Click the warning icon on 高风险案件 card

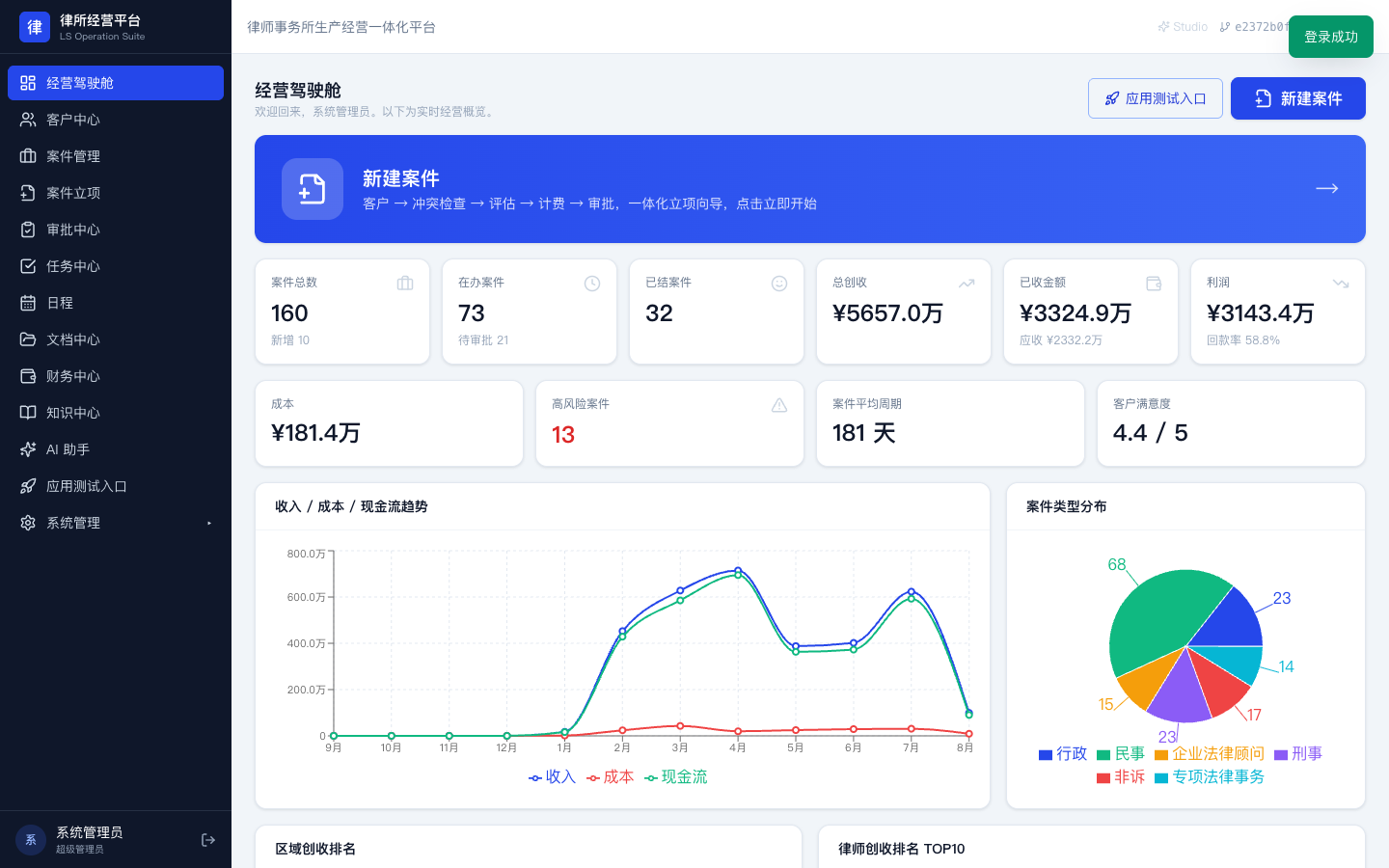click(779, 405)
